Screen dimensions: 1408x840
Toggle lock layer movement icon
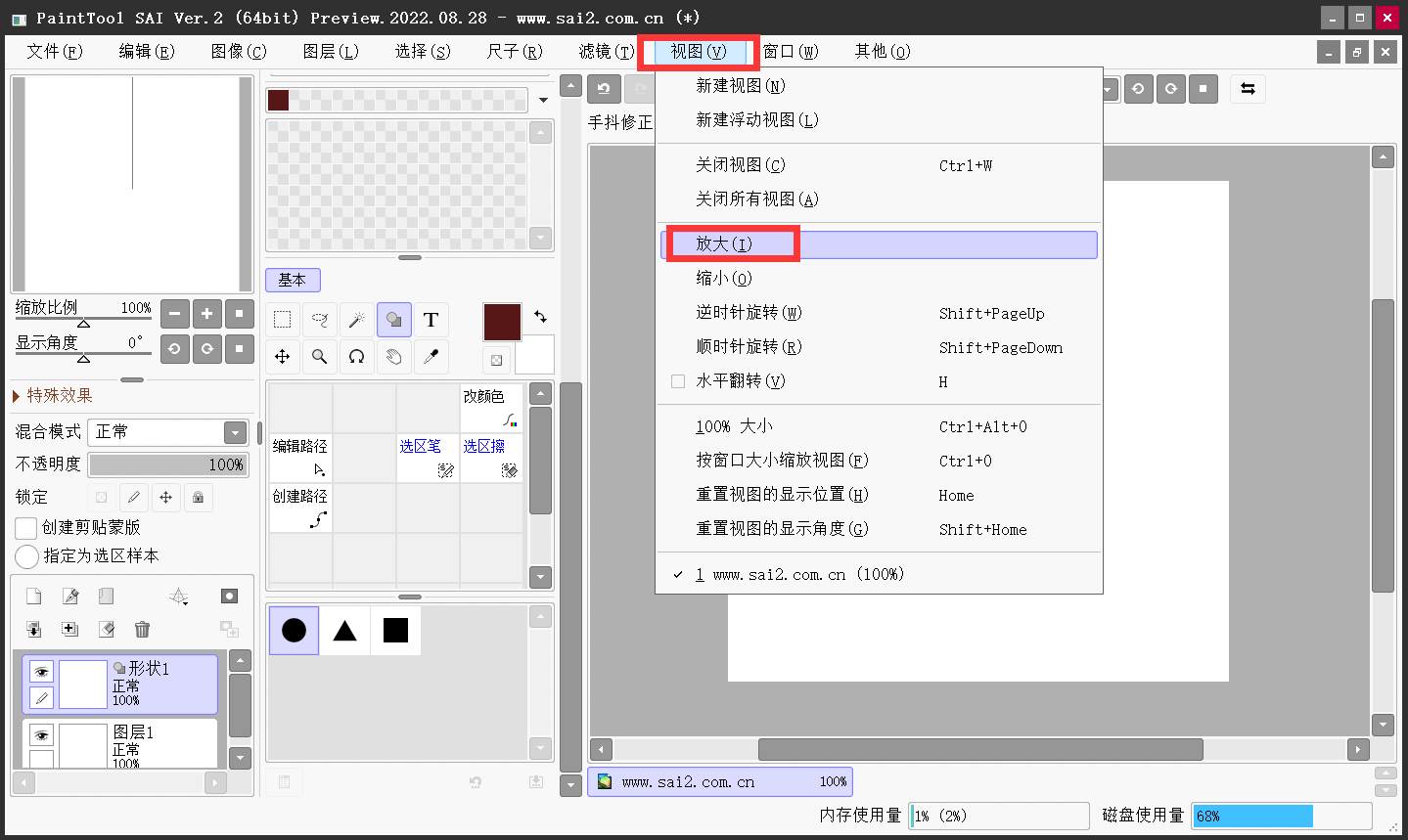tap(166, 498)
